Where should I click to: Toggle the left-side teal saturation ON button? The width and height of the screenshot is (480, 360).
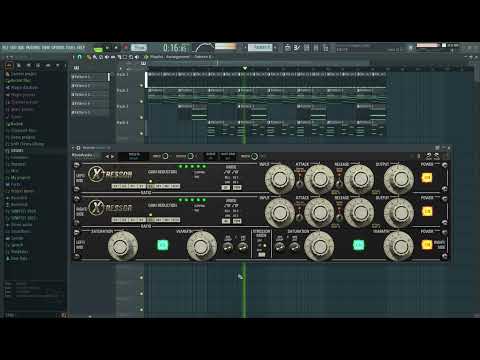[163, 245]
